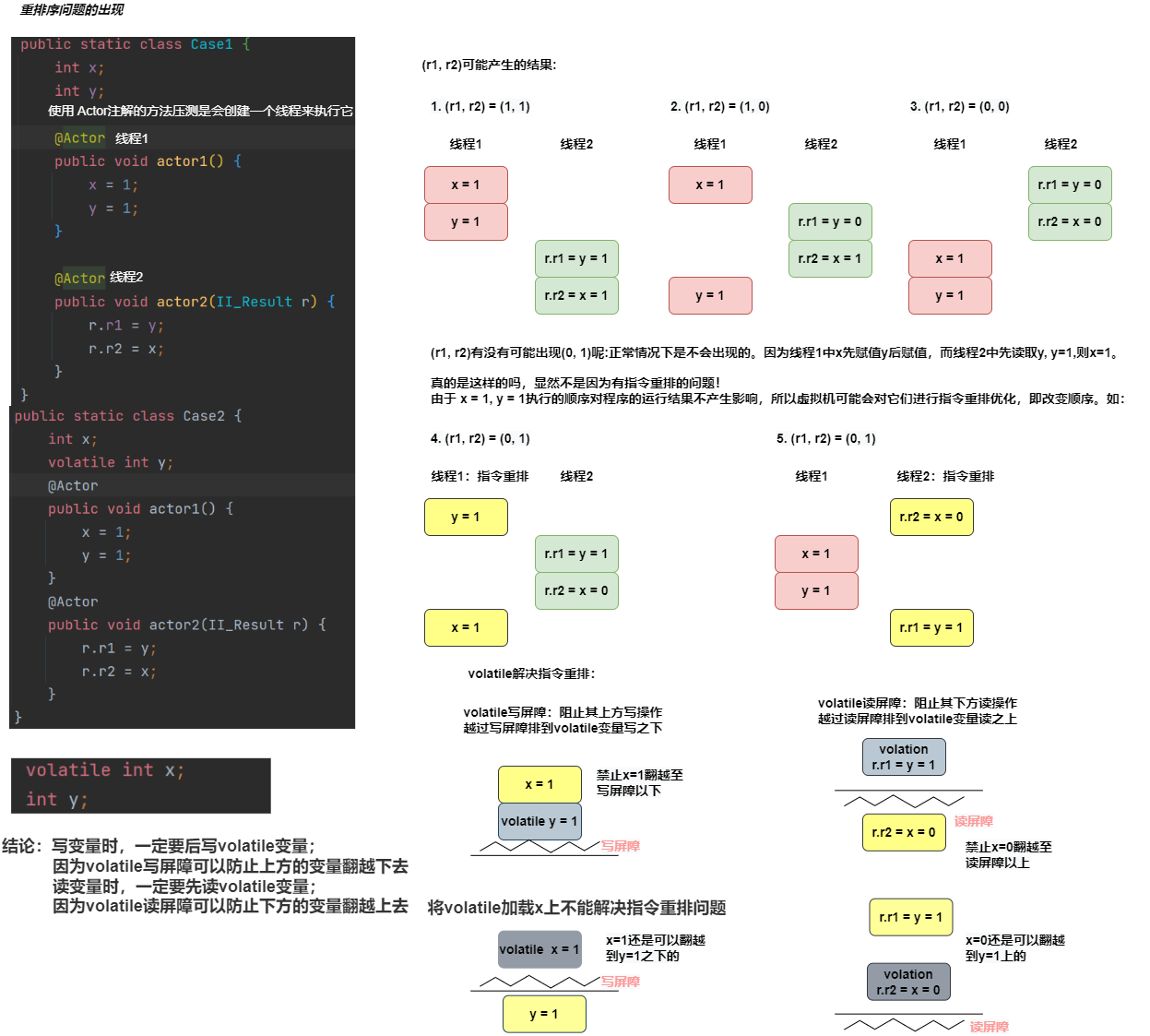Click the title 重排序问题的出现
This screenshot has height=1036, width=1150.
[x=72, y=10]
